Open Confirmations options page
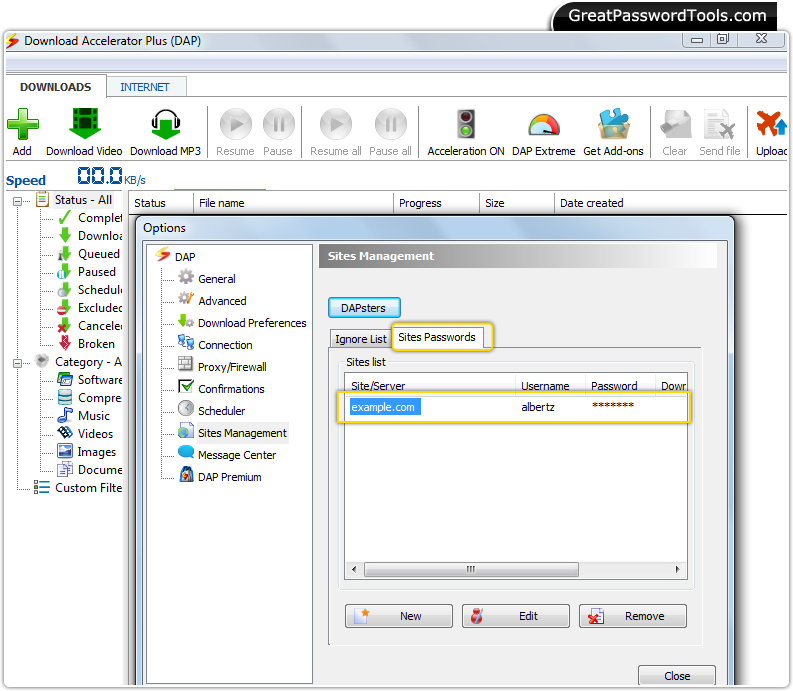Viewport: 793px width, 691px height. pyautogui.click(x=222, y=389)
